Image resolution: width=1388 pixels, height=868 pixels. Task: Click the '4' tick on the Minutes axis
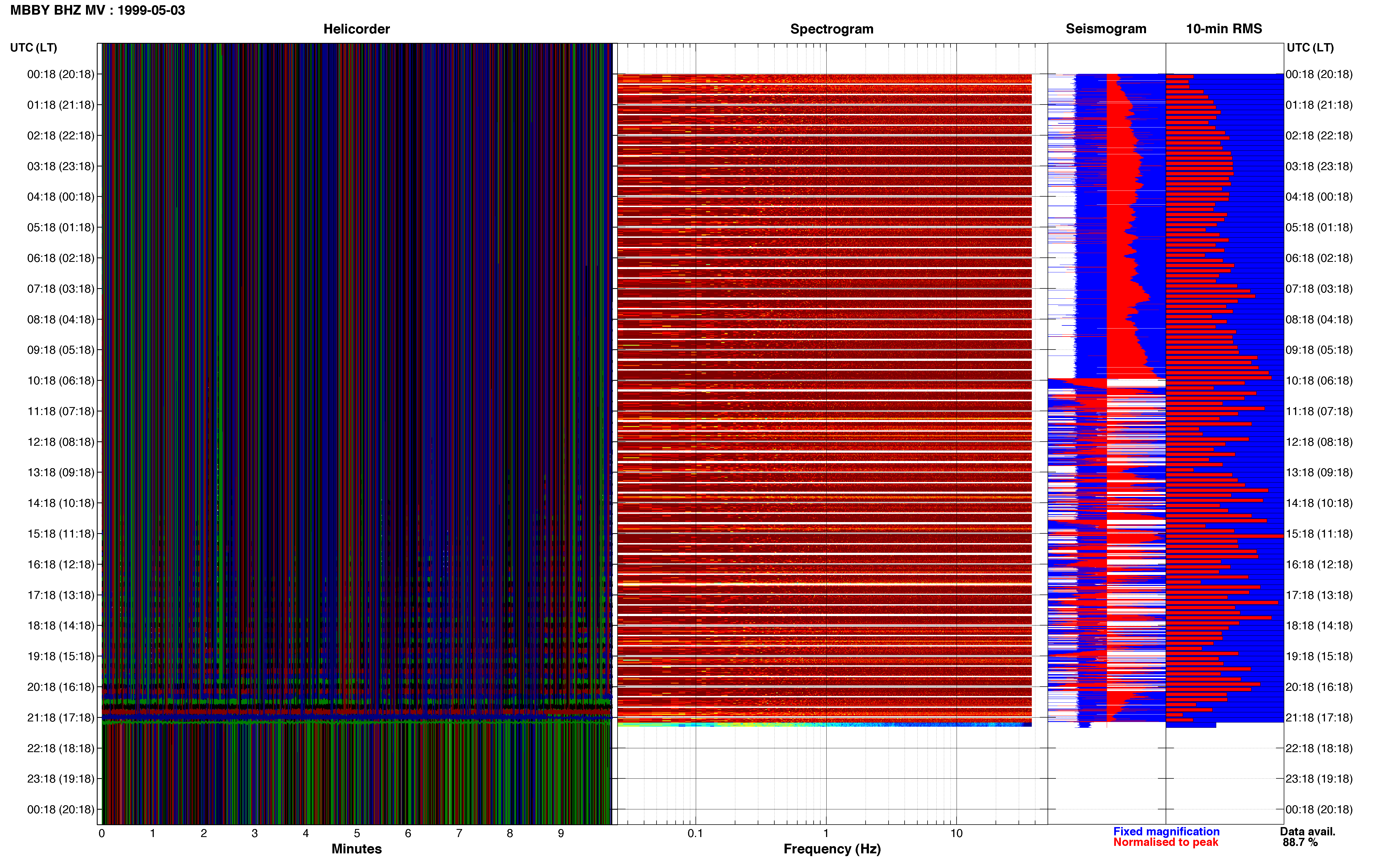tap(306, 833)
